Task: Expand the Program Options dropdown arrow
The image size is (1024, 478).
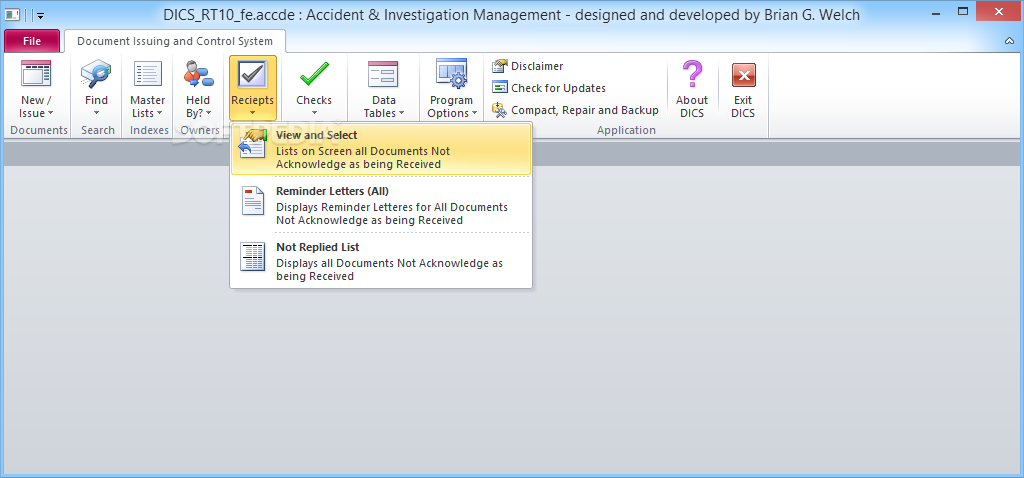Action: [x=475, y=114]
